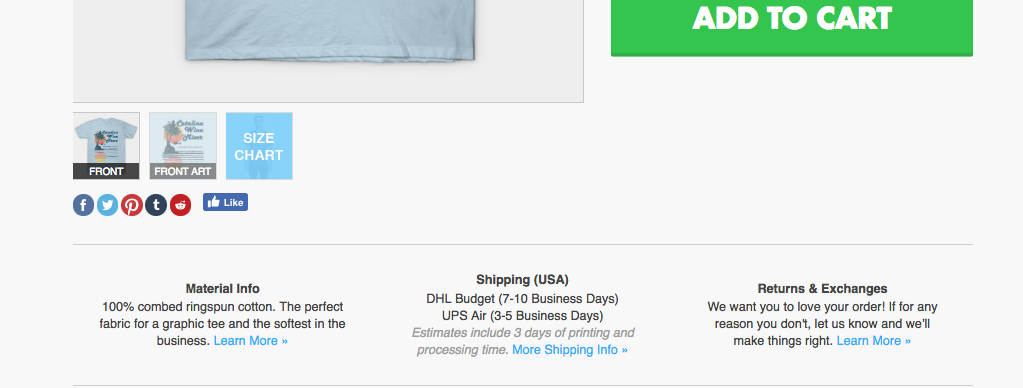Click the large t-shirt product image
This screenshot has height=388, width=1023.
tap(328, 51)
